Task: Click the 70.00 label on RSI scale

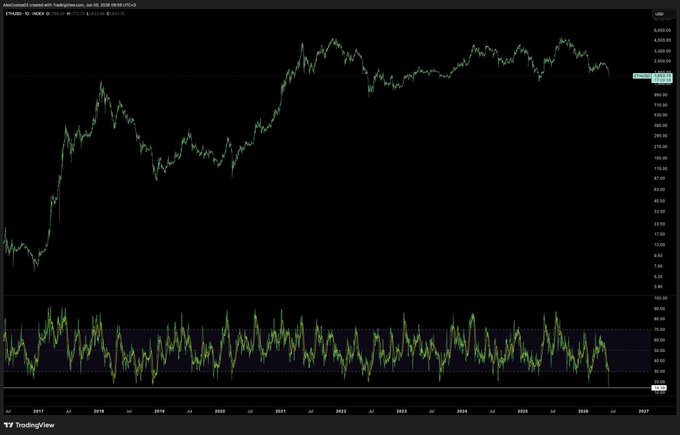Action: (x=660, y=330)
